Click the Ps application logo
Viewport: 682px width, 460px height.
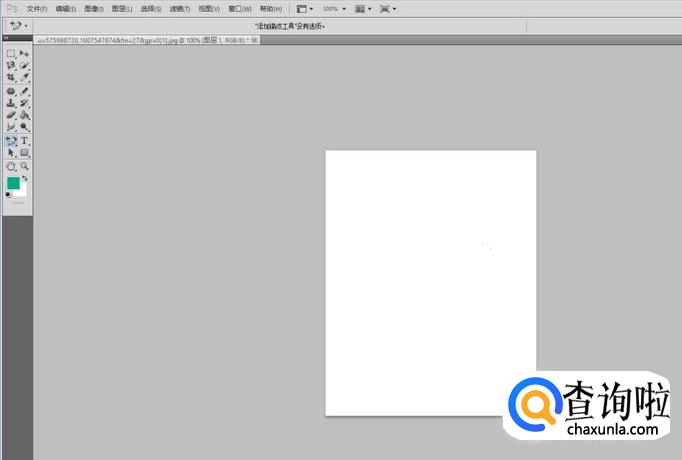coord(12,9)
